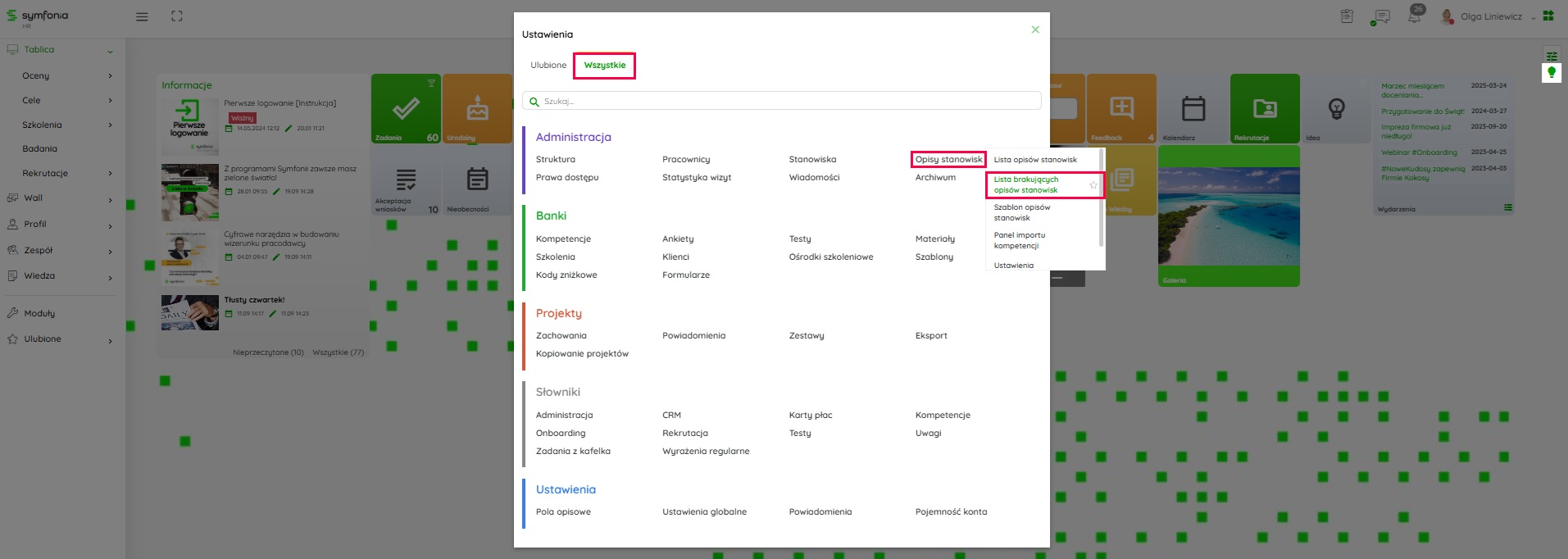
Task: Open the dashboard sliders settings icon
Action: 1551,56
